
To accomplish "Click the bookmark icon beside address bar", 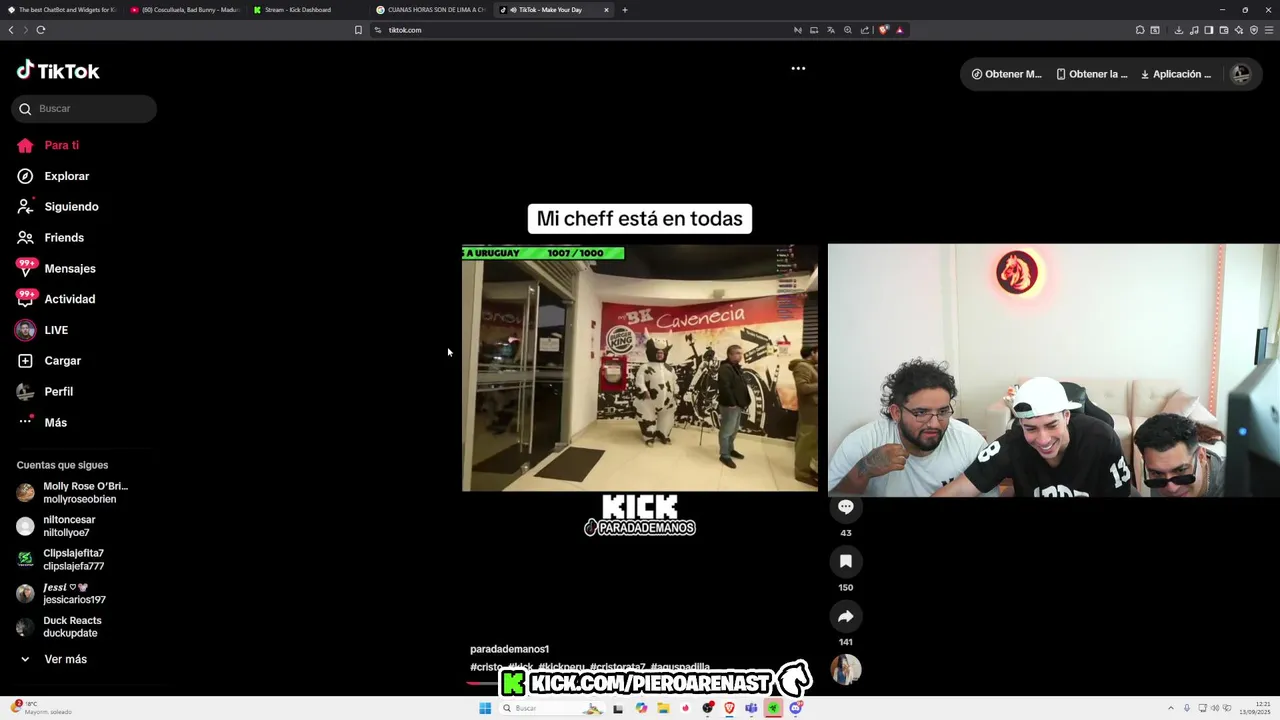I will coord(358,30).
